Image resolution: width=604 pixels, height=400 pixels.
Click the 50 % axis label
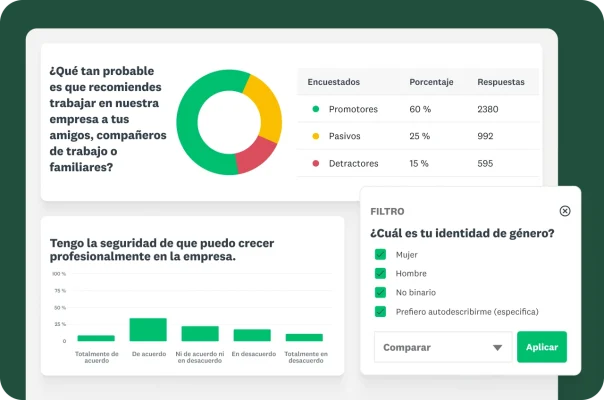60,308
